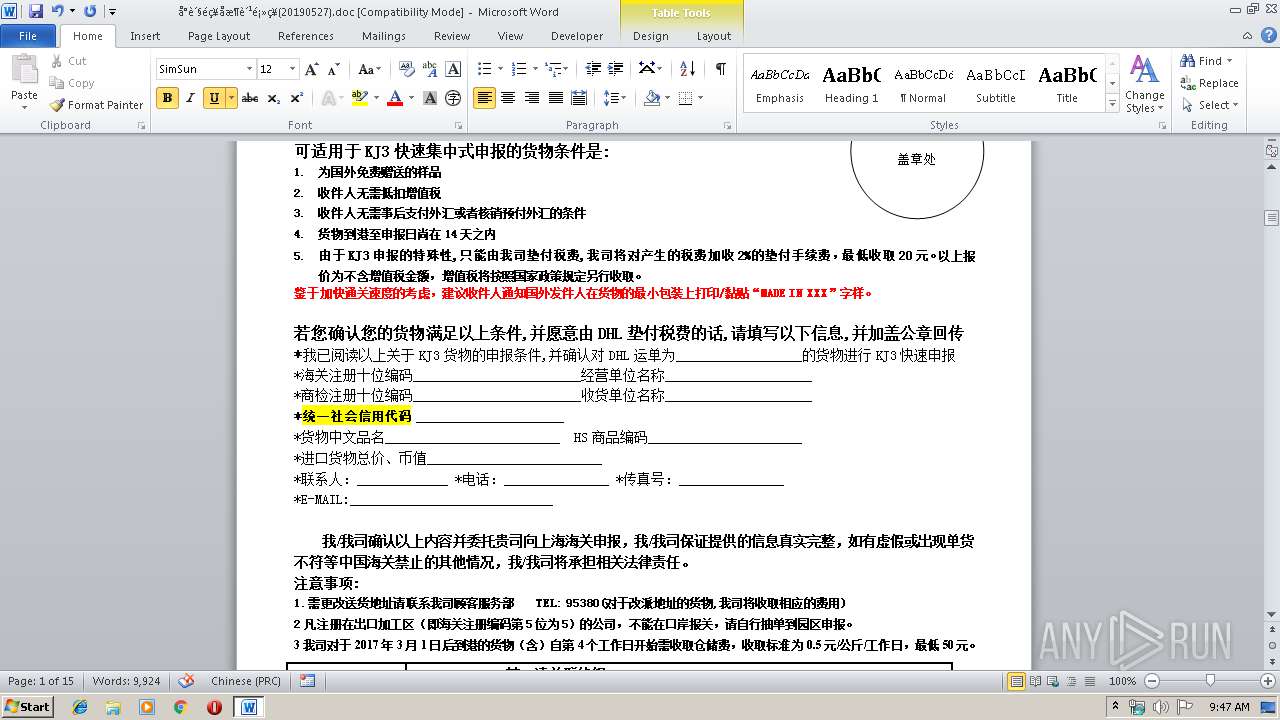
Task: Click the Character Border icon
Action: (453, 69)
